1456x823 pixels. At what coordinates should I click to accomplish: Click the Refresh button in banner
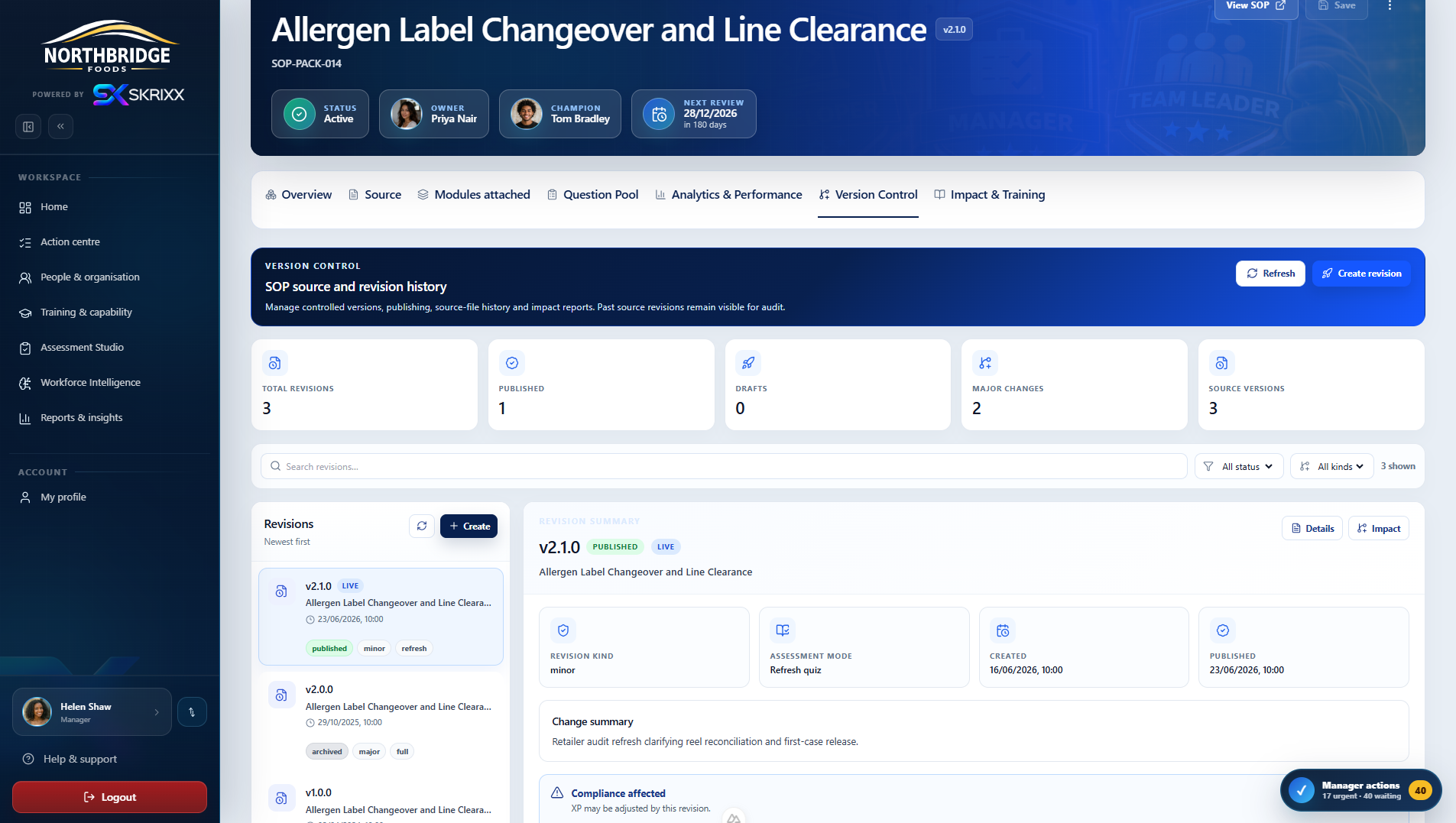[x=1270, y=274]
